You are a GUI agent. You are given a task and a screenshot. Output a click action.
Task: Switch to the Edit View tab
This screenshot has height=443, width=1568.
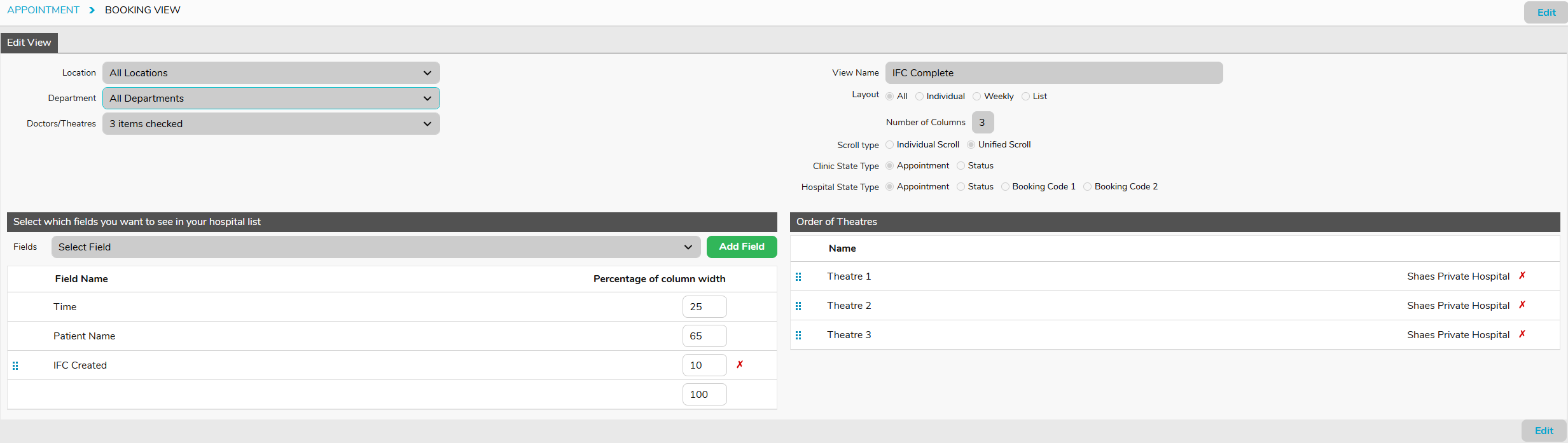point(29,43)
